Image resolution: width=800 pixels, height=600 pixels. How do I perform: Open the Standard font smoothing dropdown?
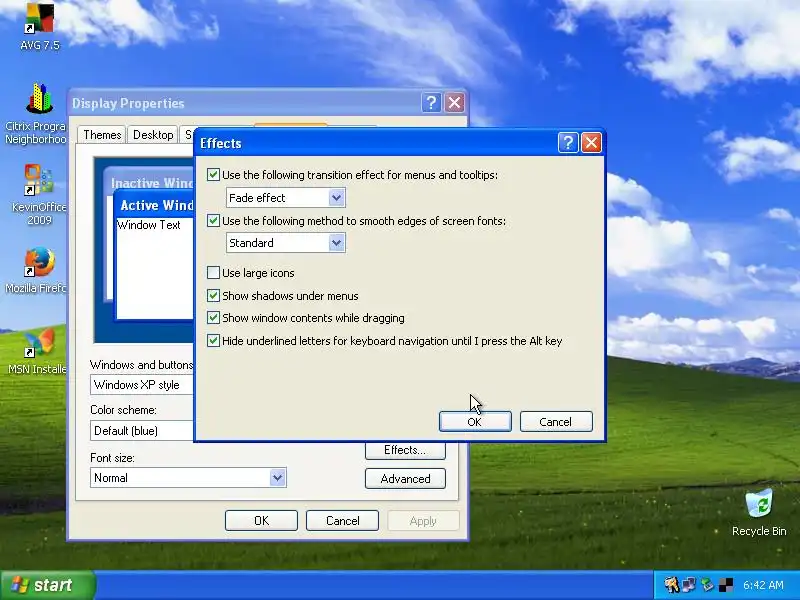point(285,243)
